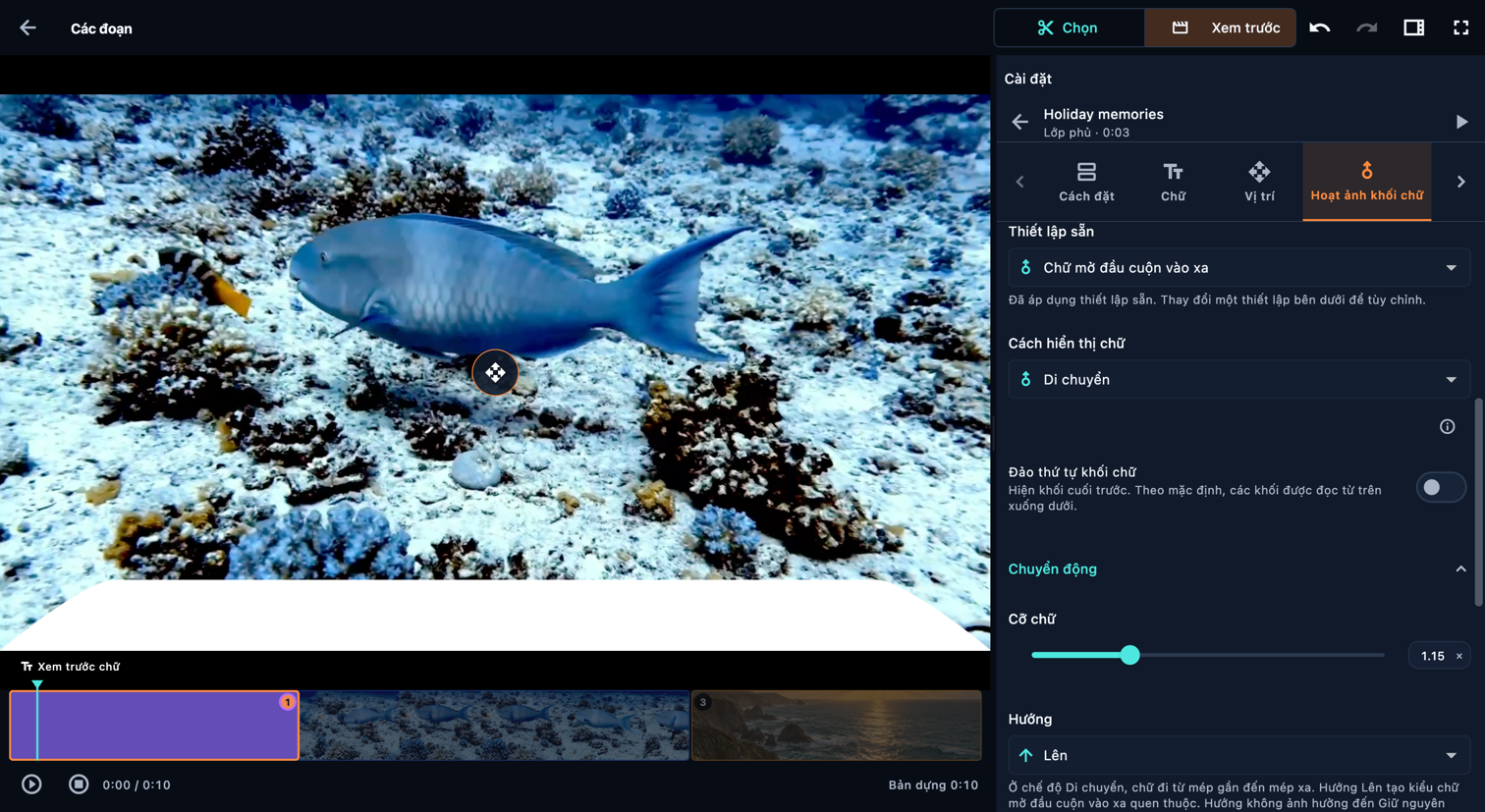The height and width of the screenshot is (812, 1485).
Task: Open the Thiết lập sẵn preset dropdown
Action: click(x=1238, y=268)
